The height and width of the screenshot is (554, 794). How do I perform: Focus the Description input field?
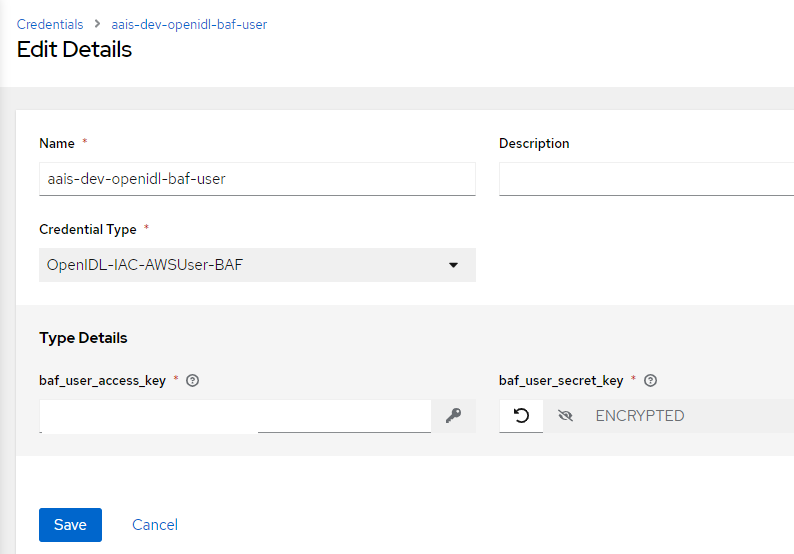(x=647, y=179)
